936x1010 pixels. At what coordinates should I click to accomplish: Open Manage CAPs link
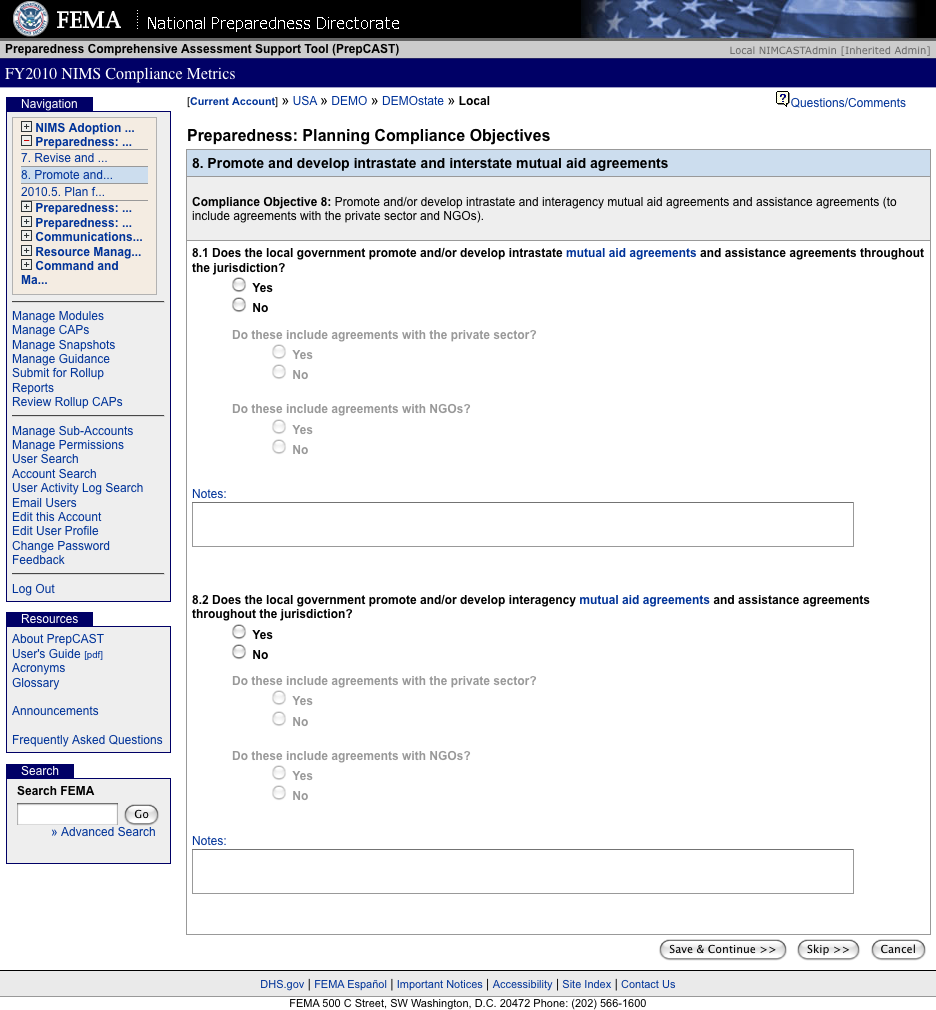click(50, 330)
